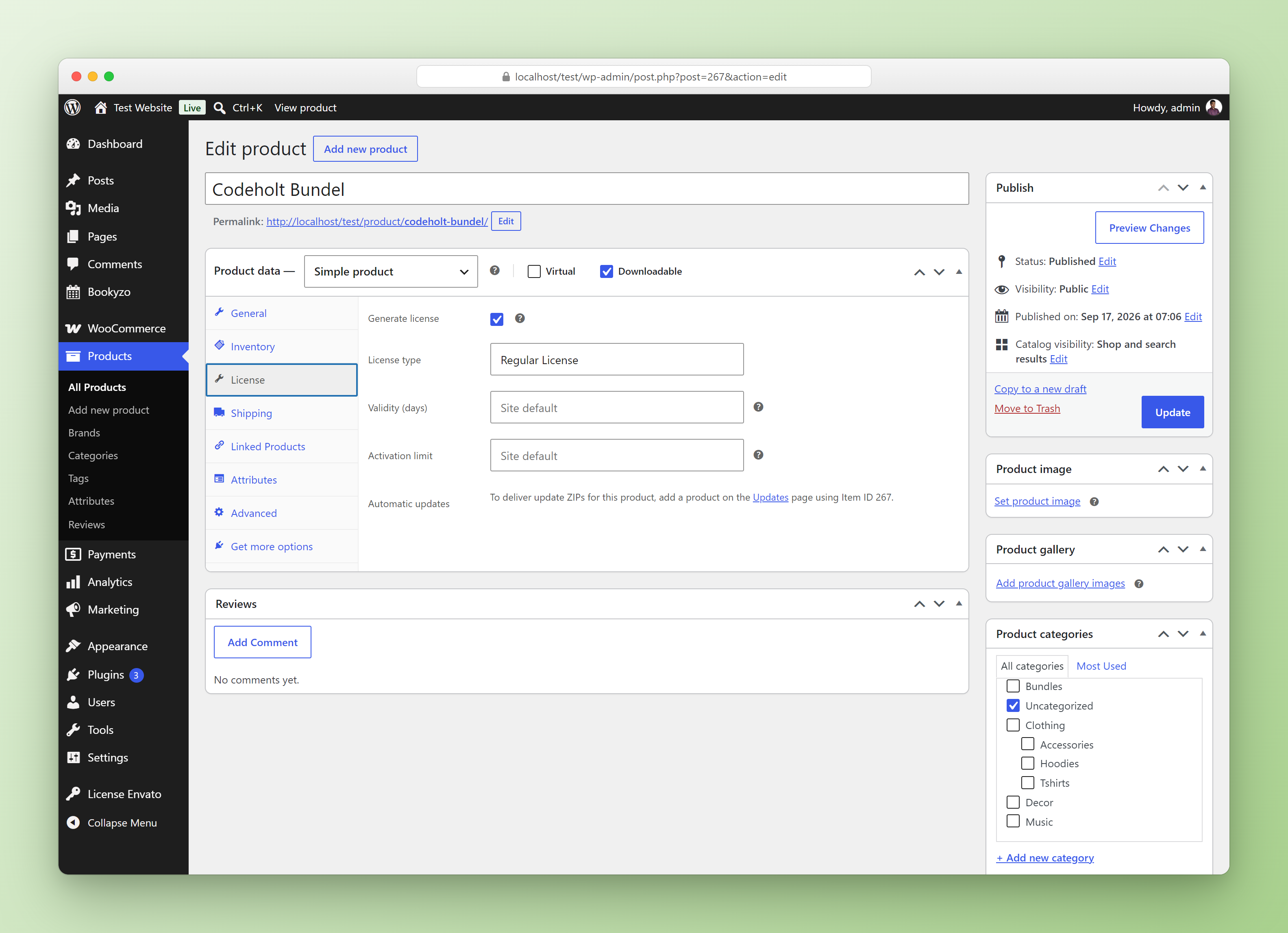The height and width of the screenshot is (933, 1288).
Task: Toggle the Product categories panel
Action: pyautogui.click(x=1203, y=634)
